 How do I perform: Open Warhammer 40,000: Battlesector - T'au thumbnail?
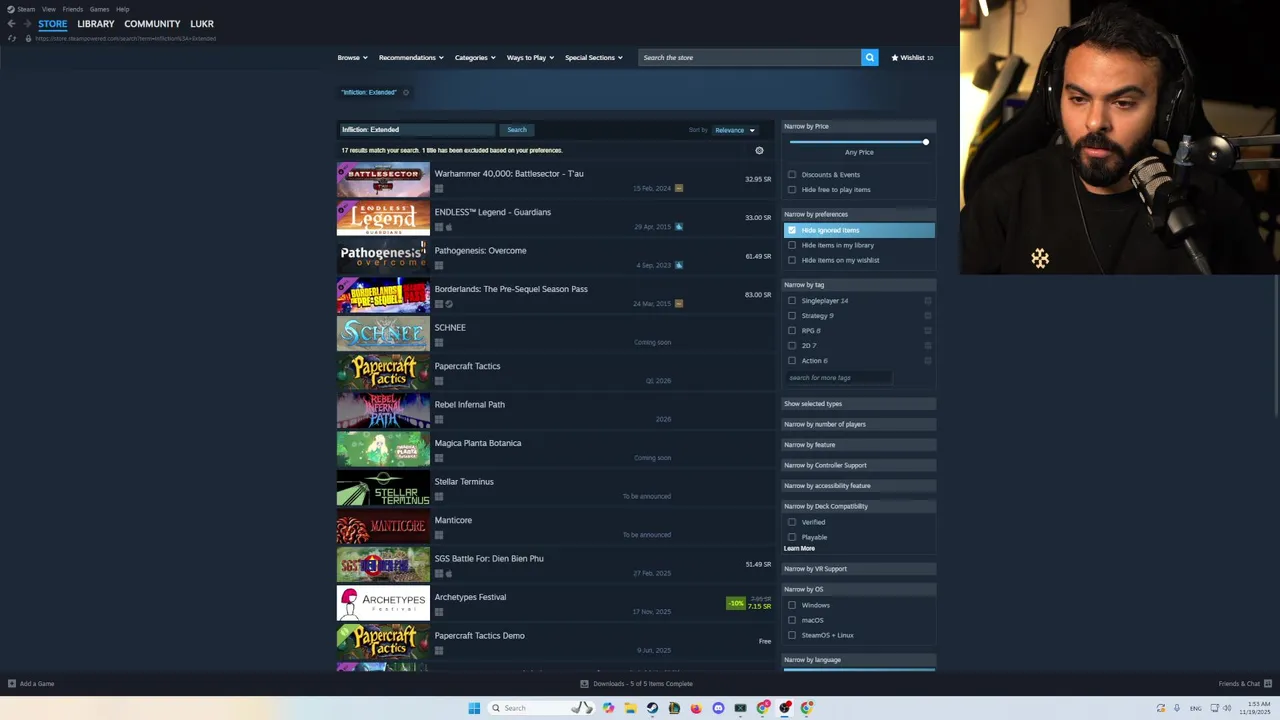coord(383,180)
